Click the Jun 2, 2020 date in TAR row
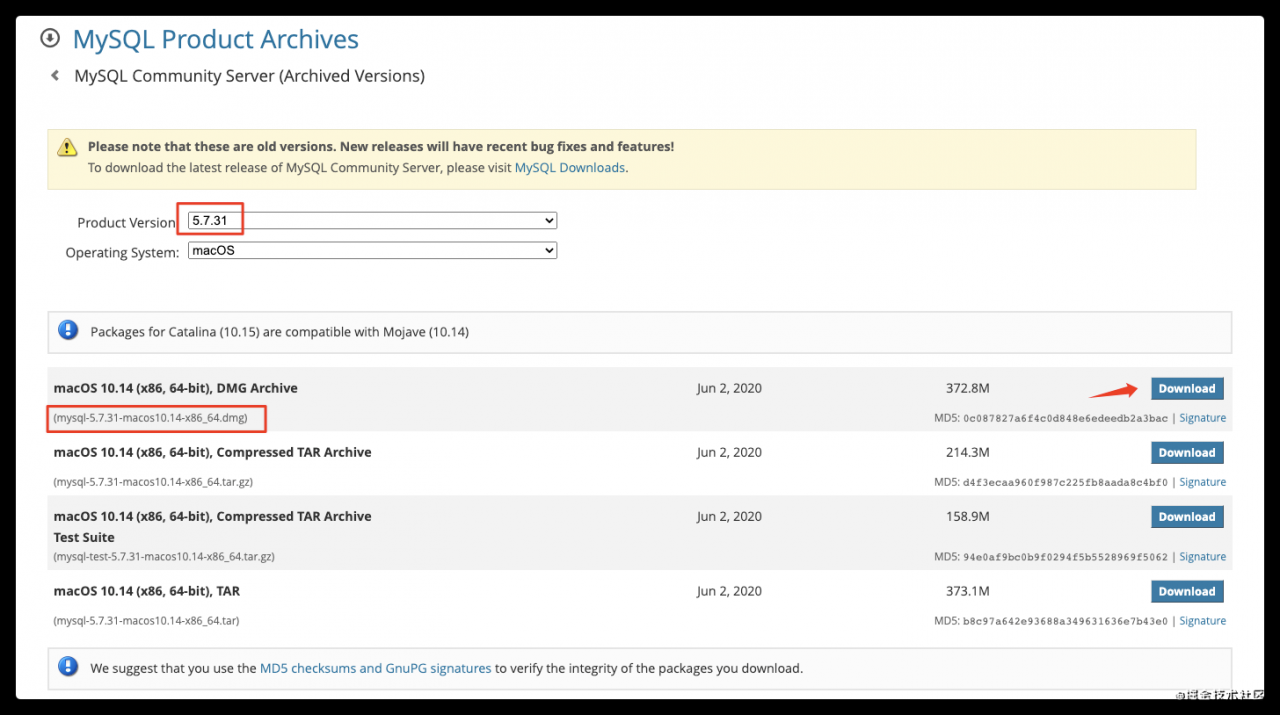This screenshot has width=1280, height=715. point(729,592)
